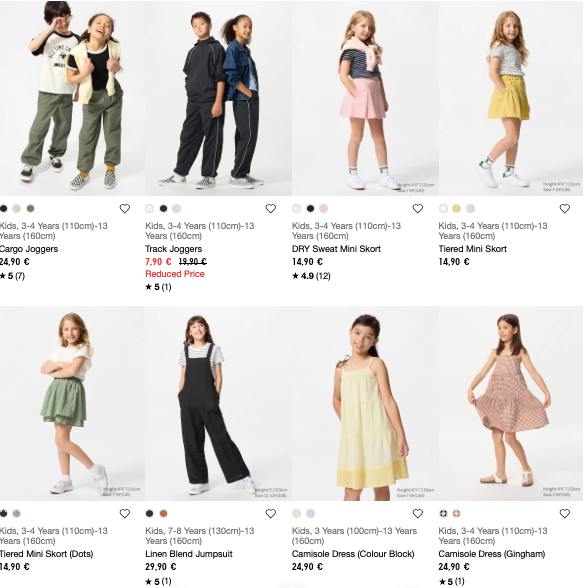Screen dimensions: 583x588
Task: Choose brown swatch for Linen Blend Jumpsuit
Action: (163, 513)
